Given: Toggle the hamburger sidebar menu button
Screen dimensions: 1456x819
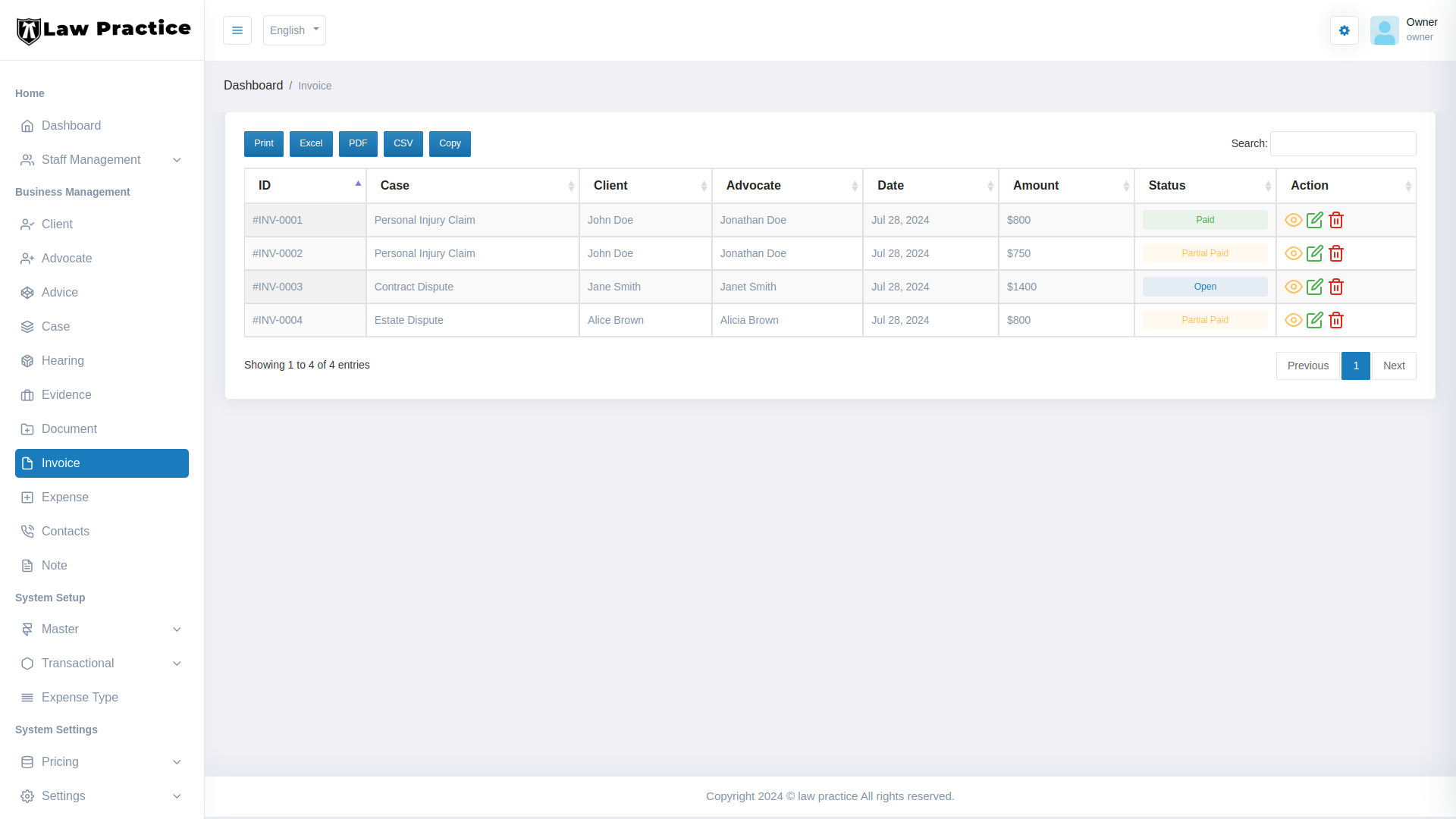Looking at the screenshot, I should 237,30.
